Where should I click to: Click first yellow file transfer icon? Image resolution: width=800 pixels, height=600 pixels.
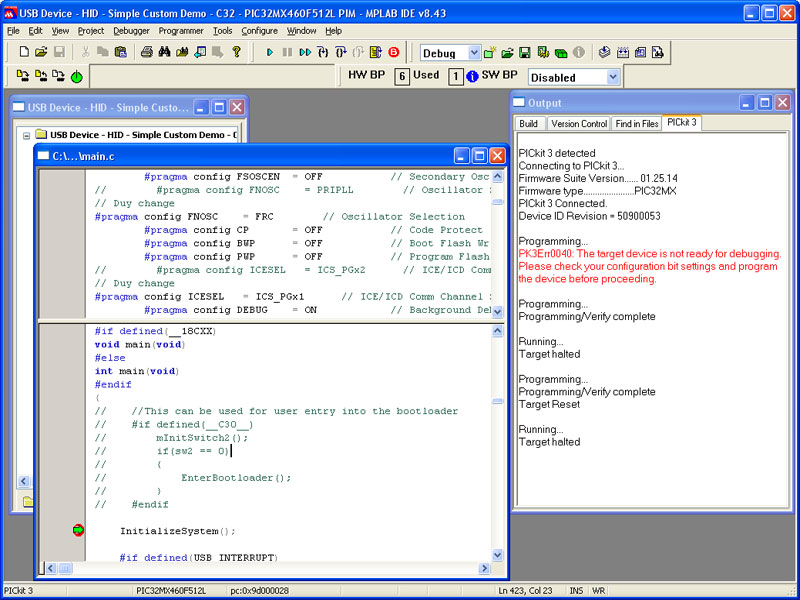(23, 77)
